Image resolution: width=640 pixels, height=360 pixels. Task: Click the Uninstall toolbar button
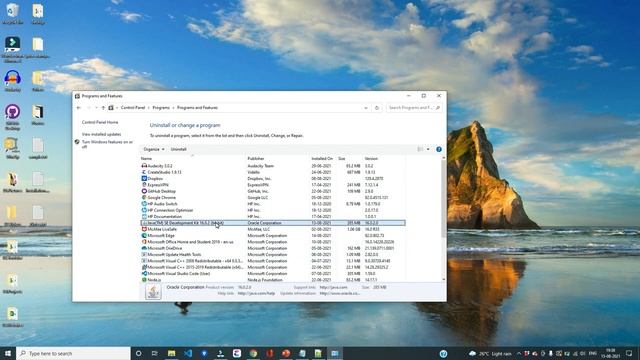click(178, 149)
